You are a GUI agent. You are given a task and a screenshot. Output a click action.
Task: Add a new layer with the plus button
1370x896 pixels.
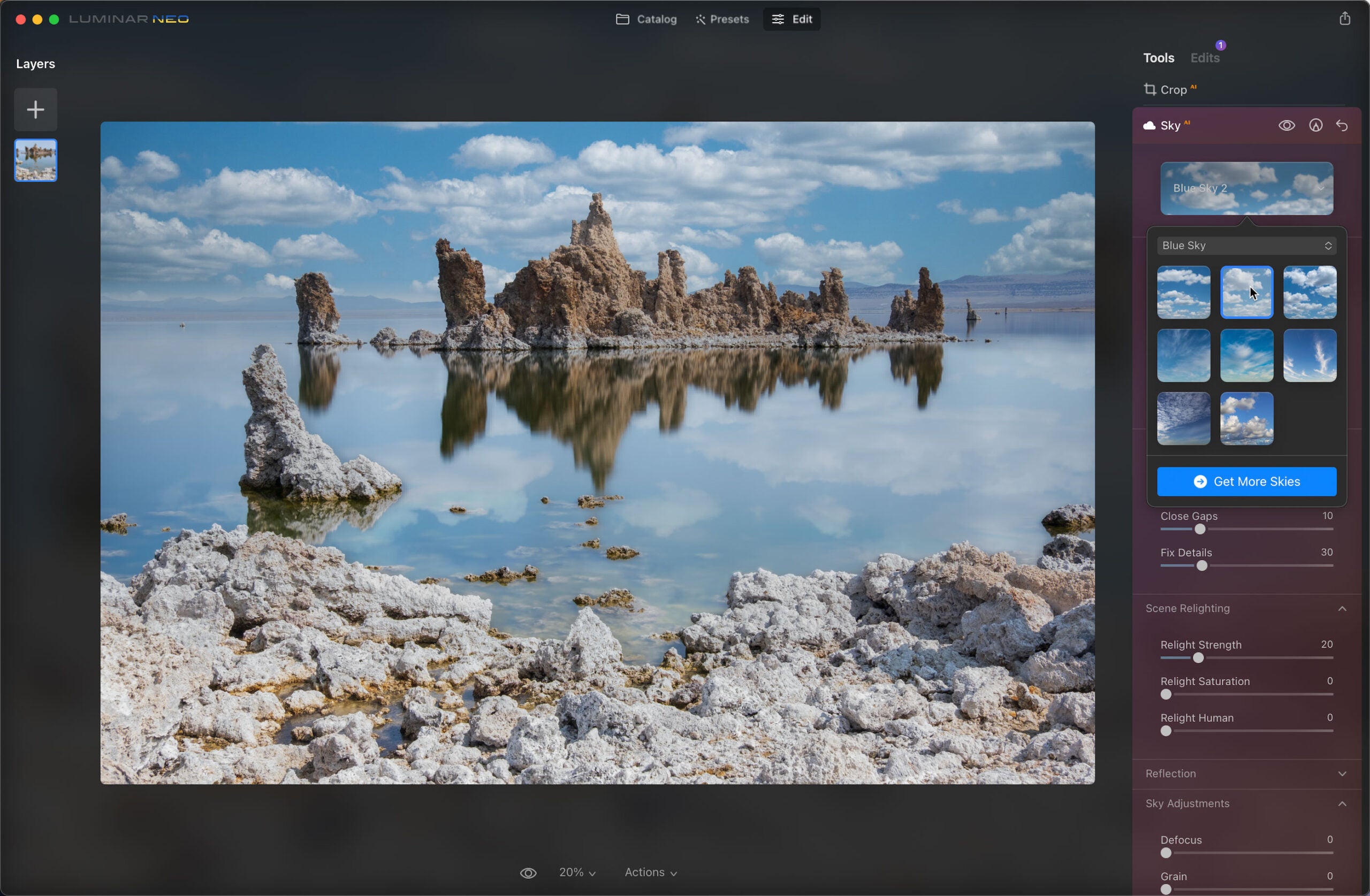[x=36, y=109]
